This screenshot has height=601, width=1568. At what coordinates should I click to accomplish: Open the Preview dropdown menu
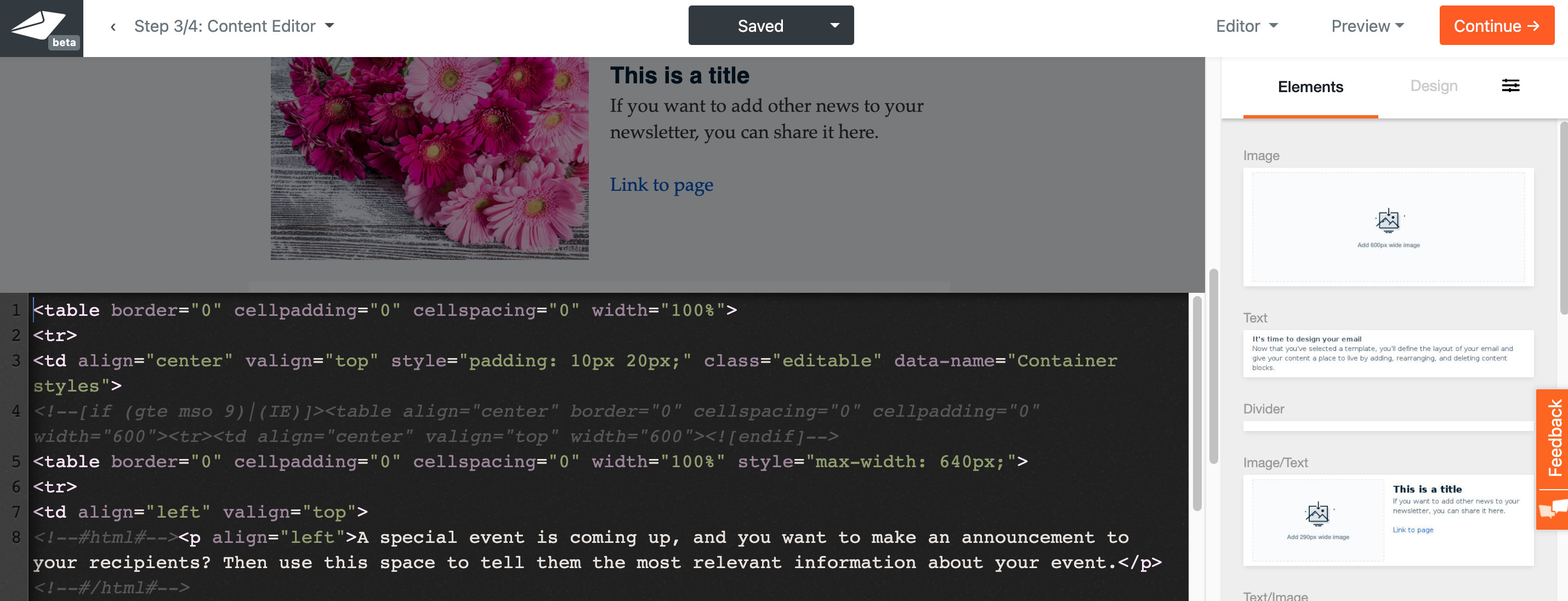coord(1367,26)
